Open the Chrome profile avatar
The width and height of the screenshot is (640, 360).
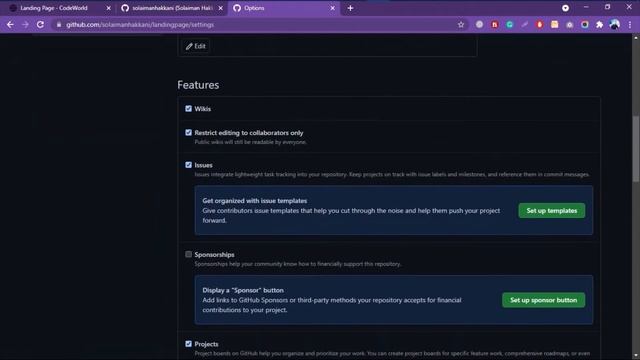(615, 24)
